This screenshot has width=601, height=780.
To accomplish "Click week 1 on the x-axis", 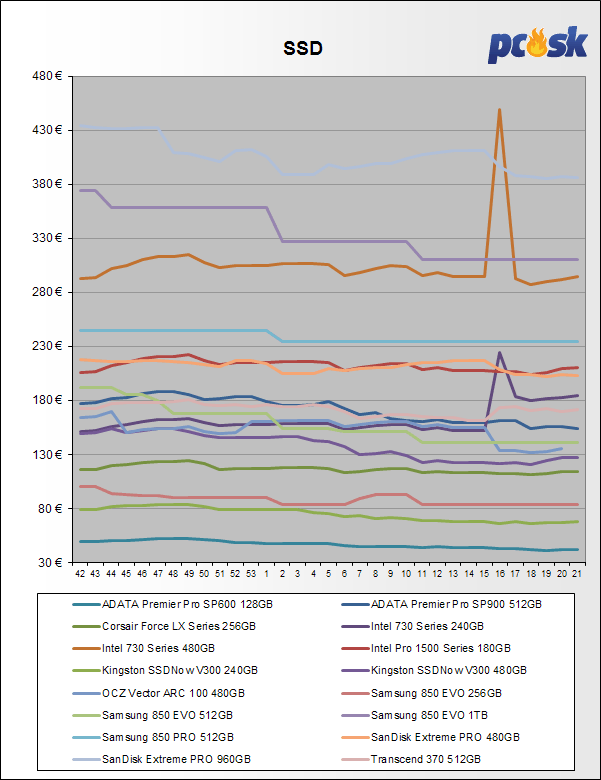I will (x=267, y=574).
